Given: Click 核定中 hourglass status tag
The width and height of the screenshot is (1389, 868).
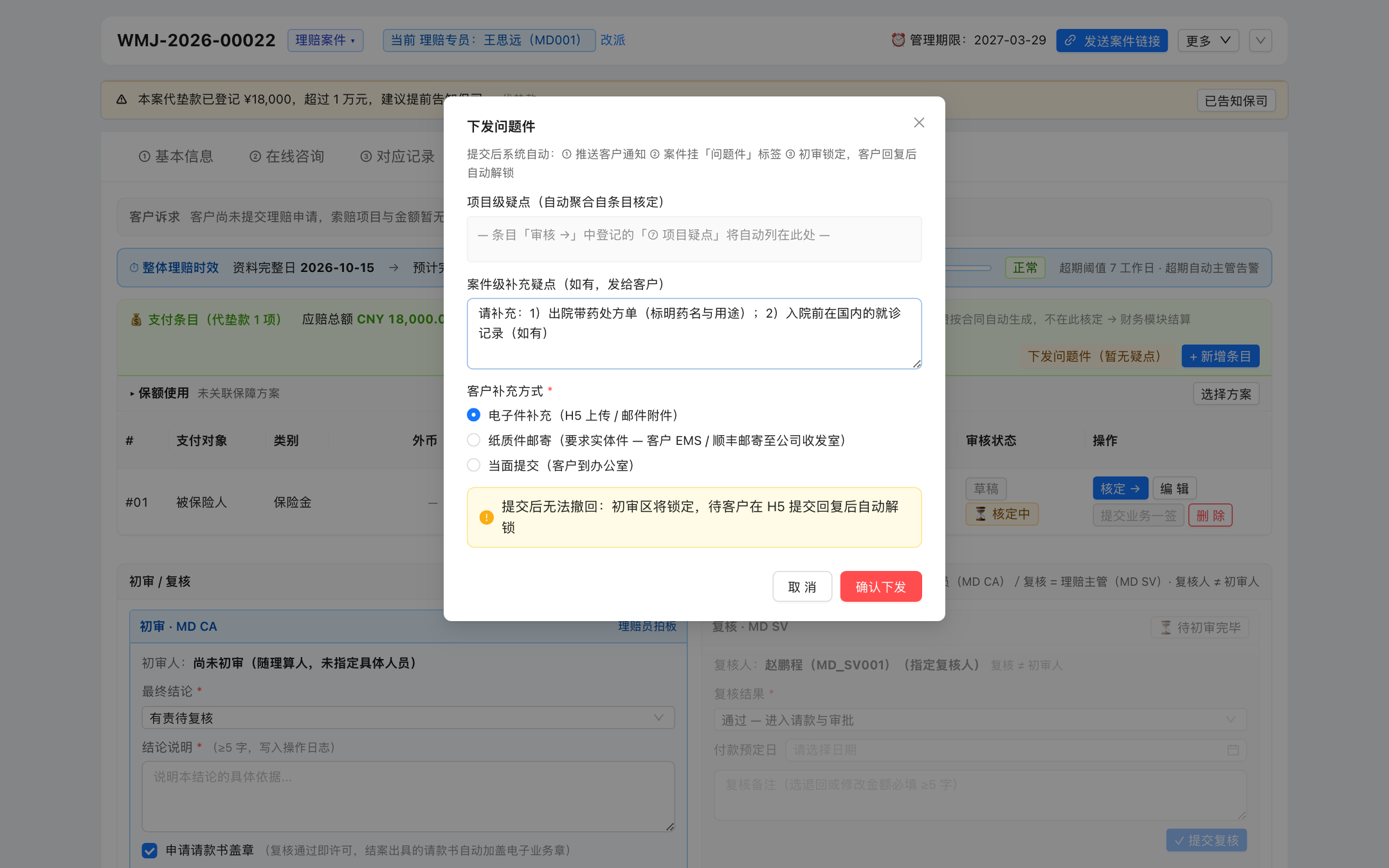Looking at the screenshot, I should click(1002, 514).
